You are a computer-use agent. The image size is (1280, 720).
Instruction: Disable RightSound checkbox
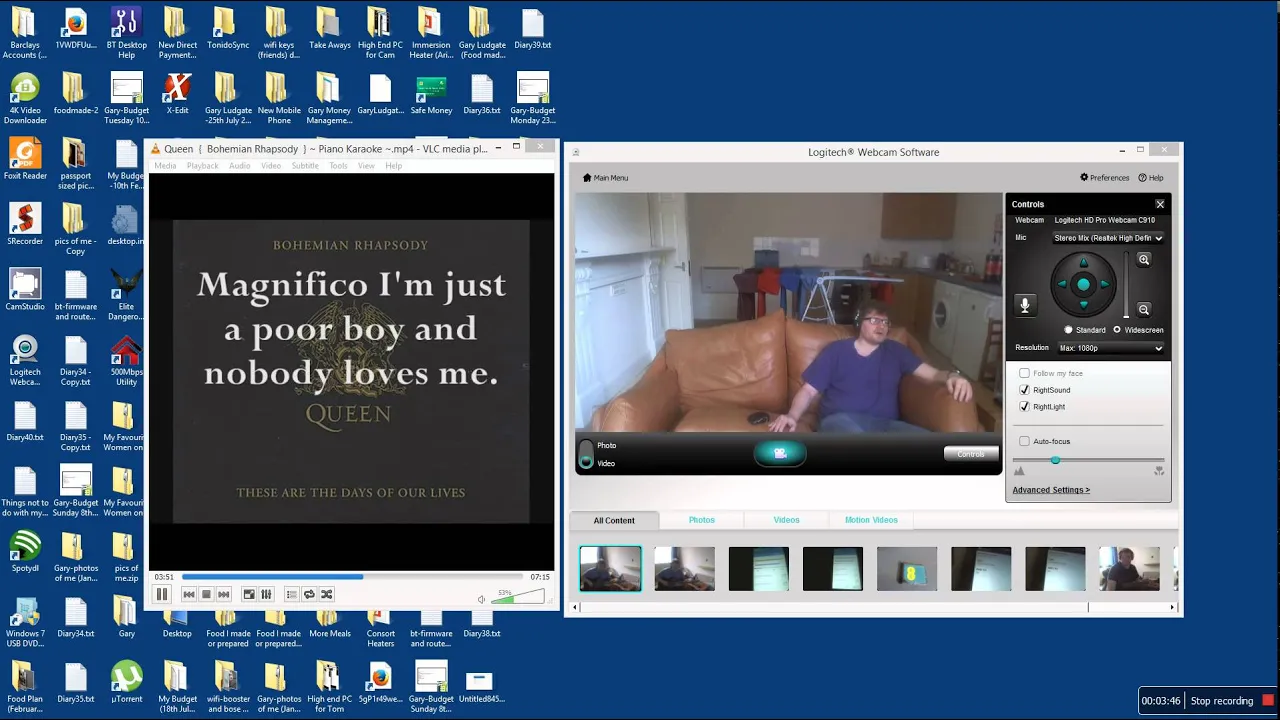click(1024, 390)
